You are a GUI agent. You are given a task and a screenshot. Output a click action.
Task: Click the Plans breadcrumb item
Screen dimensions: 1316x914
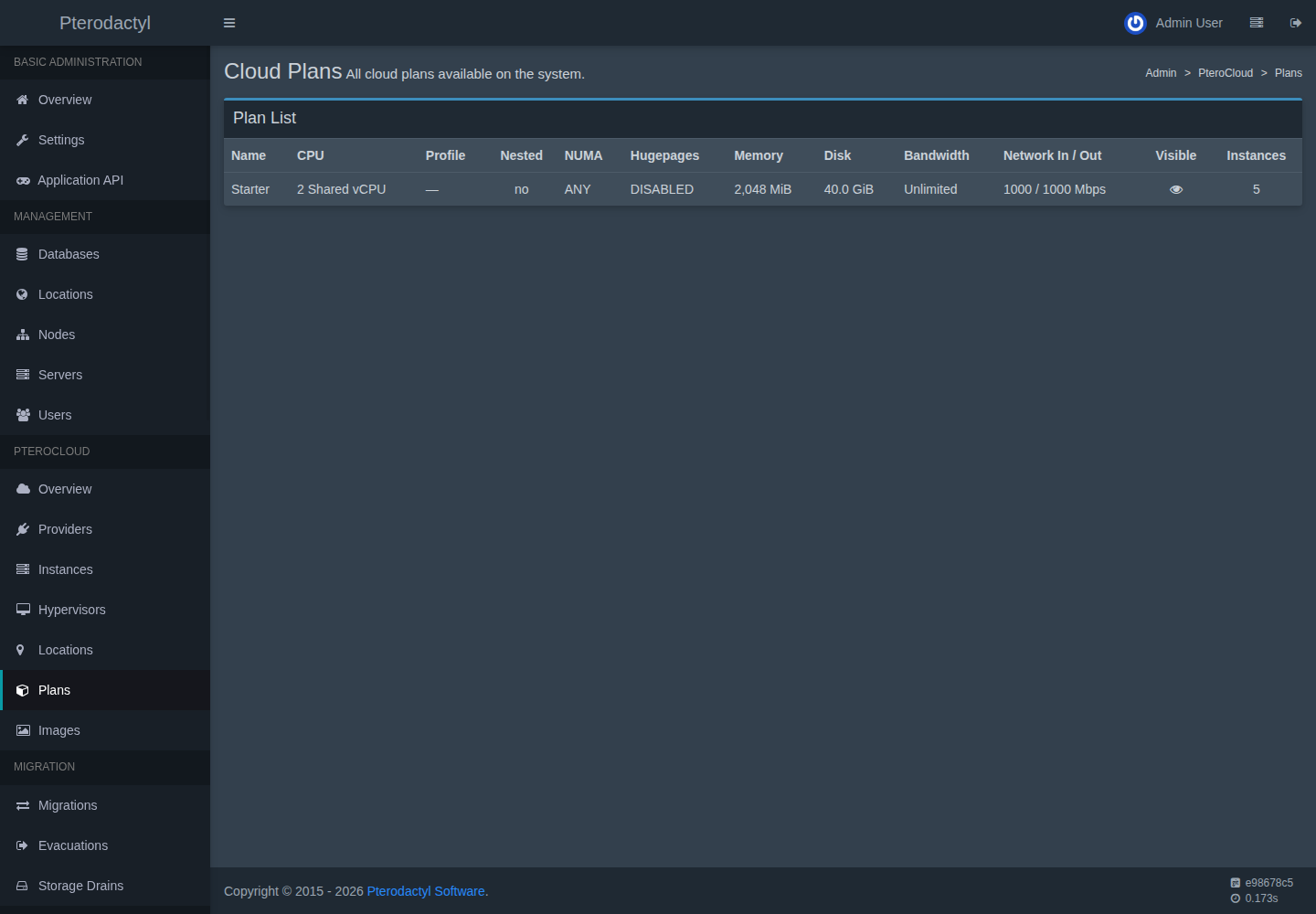click(x=1289, y=73)
